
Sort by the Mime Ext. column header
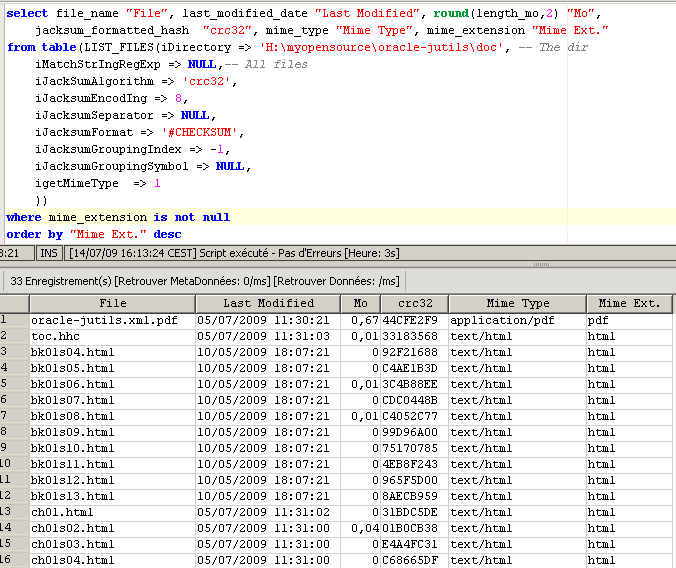click(628, 303)
